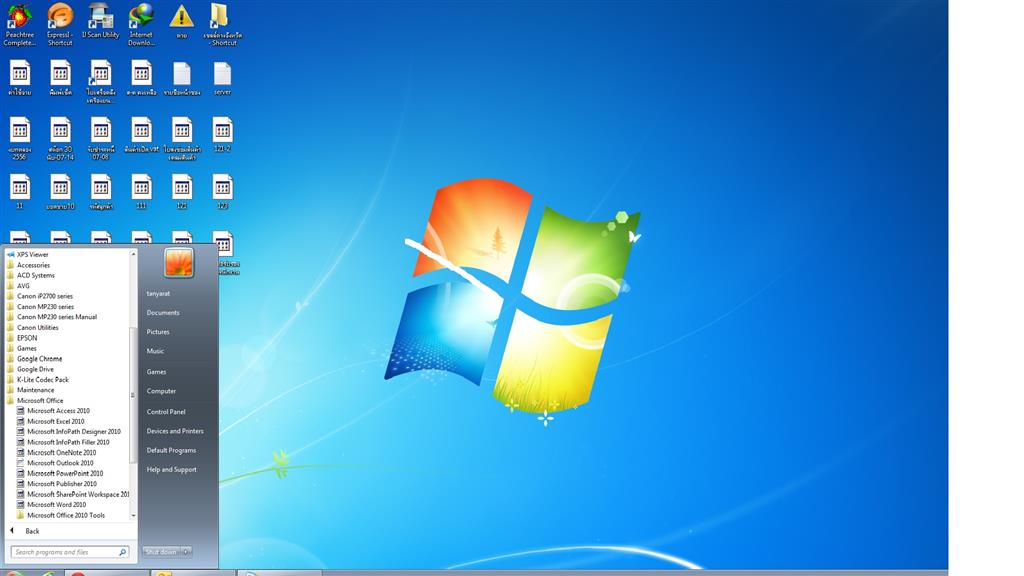Click the Shut down button
Screen dimensions: 1024x576
[161, 552]
